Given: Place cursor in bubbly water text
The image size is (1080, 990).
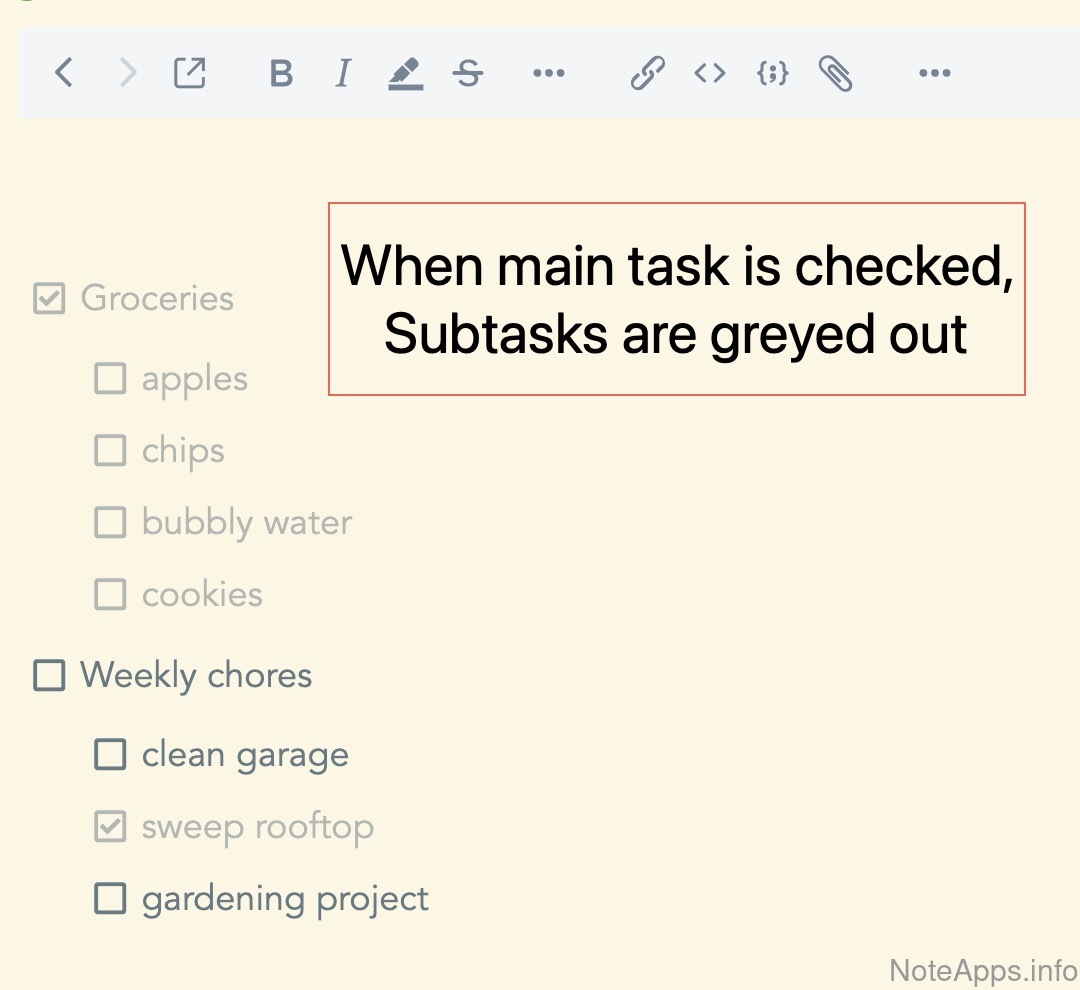Looking at the screenshot, I should pyautogui.click(x=247, y=522).
